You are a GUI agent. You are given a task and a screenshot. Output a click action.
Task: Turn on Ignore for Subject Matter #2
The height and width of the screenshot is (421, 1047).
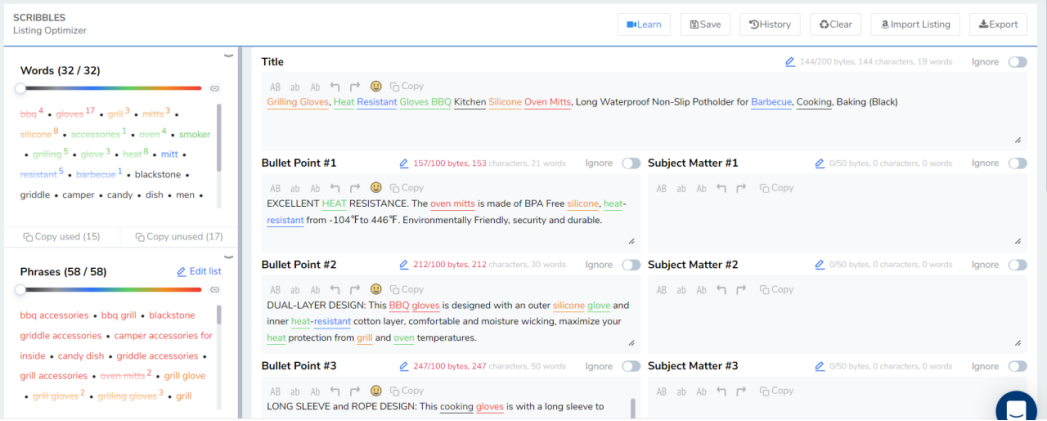click(1017, 265)
